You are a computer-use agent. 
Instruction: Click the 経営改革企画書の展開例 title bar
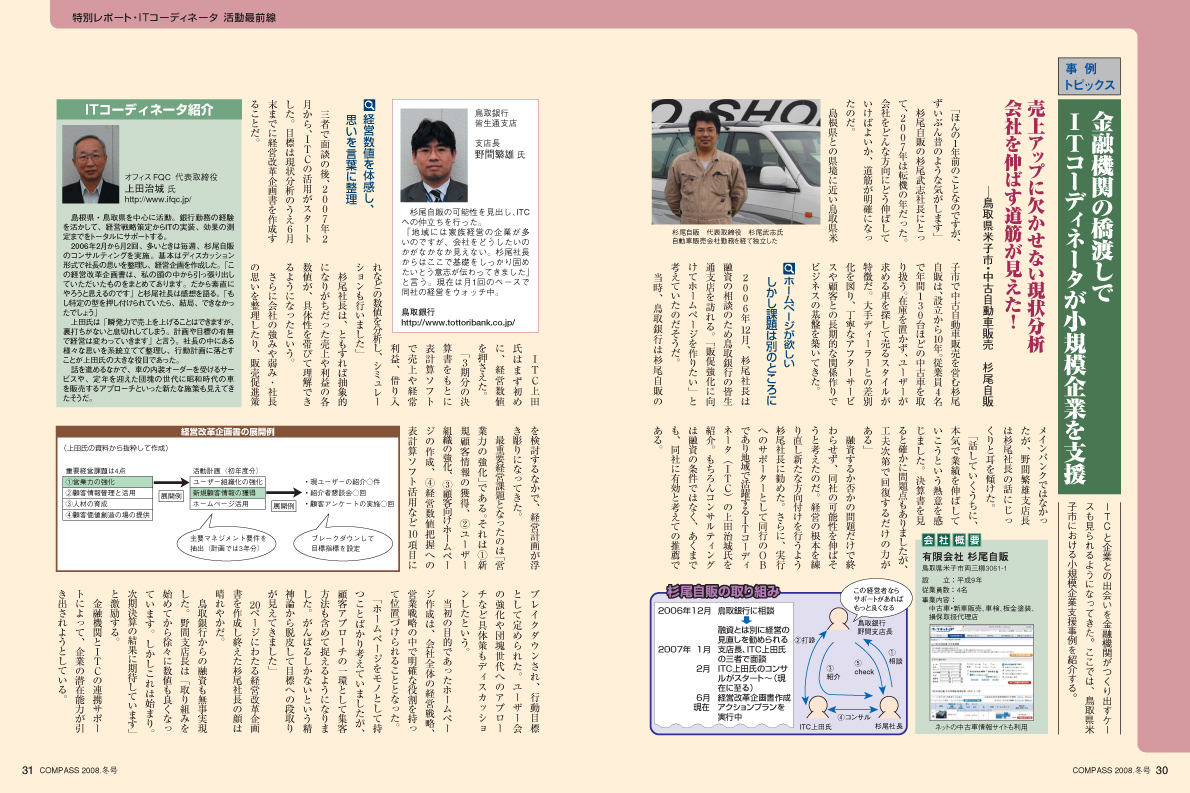point(228,432)
